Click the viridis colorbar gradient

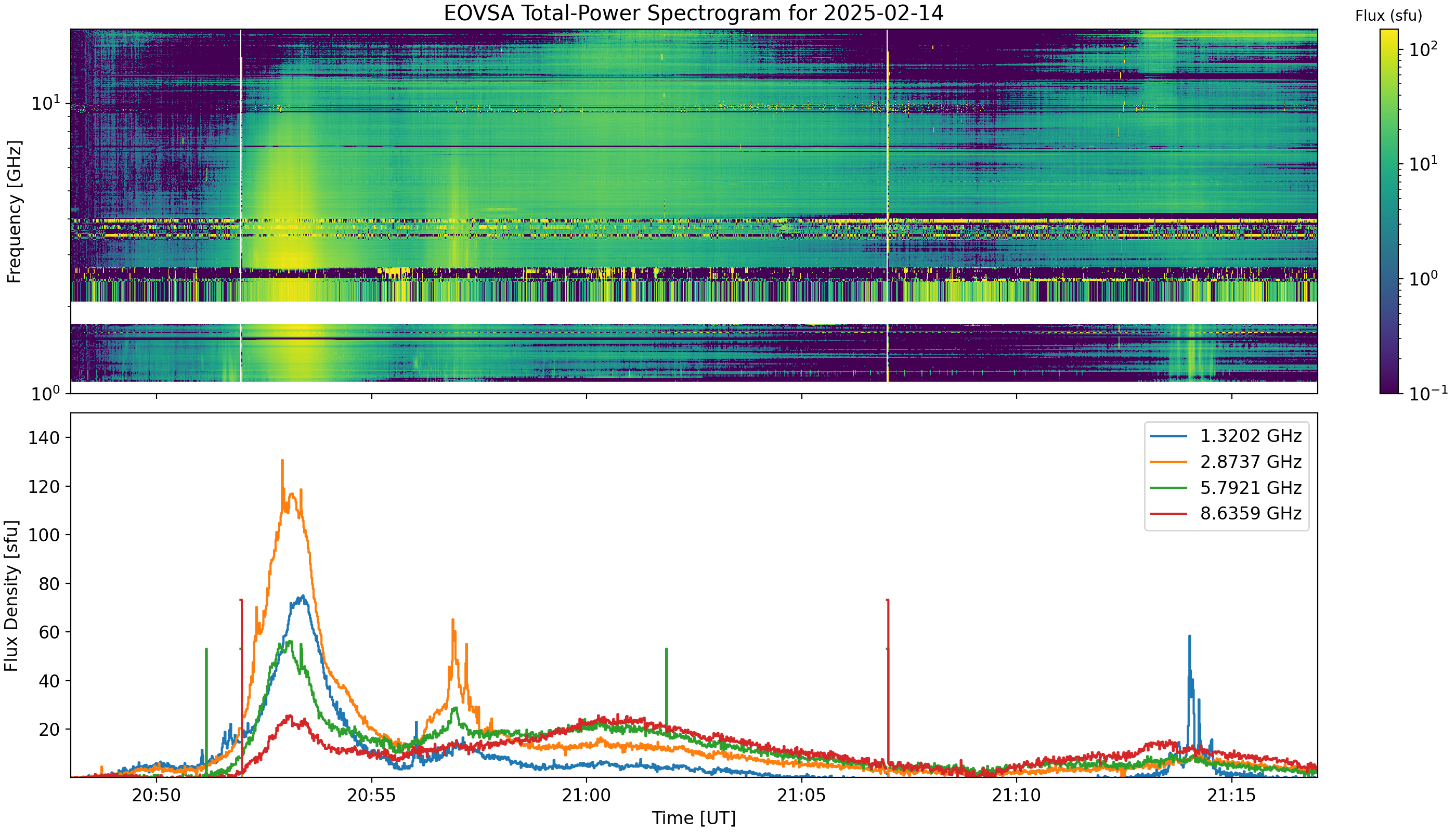pyautogui.click(x=1389, y=212)
